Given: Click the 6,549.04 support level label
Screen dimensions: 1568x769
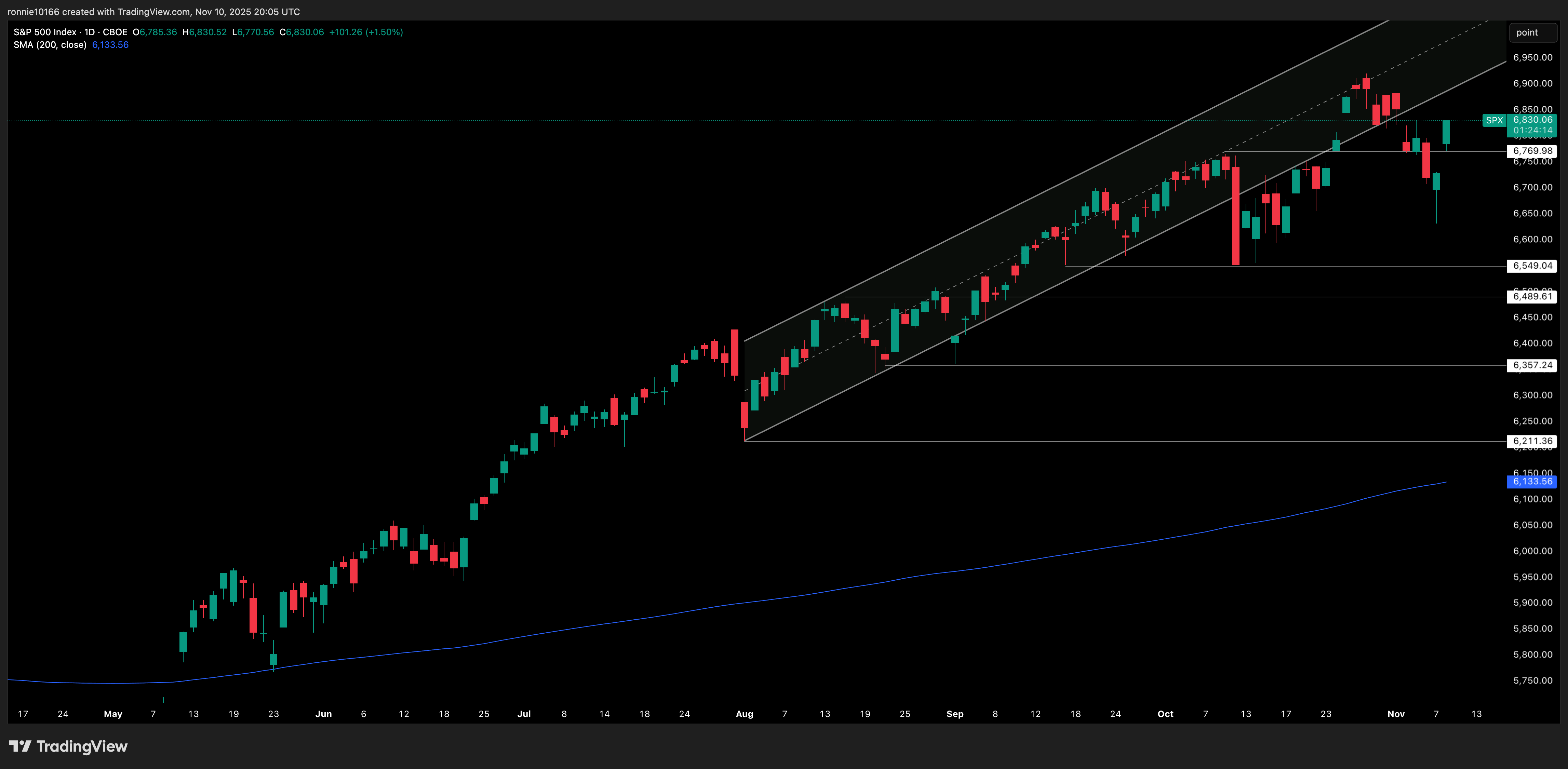Looking at the screenshot, I should [x=1531, y=266].
